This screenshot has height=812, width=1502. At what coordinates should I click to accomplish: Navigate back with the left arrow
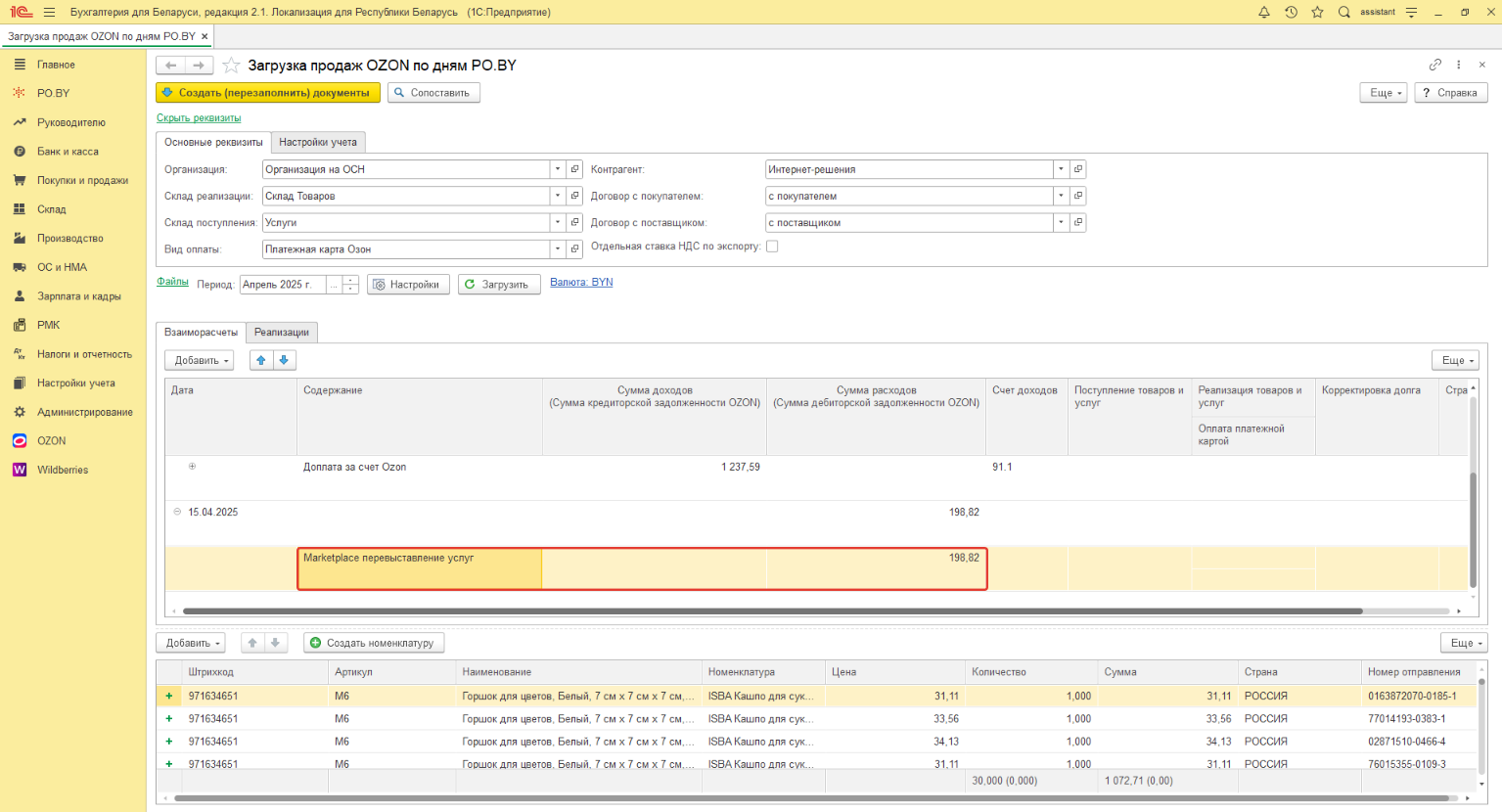tap(171, 66)
